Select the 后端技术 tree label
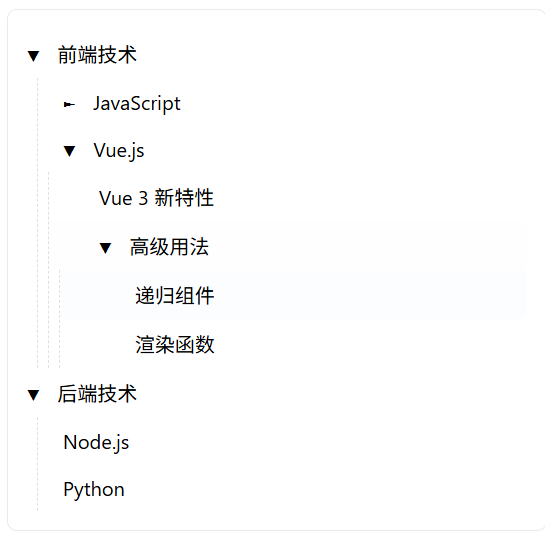The width and height of the screenshot is (545, 536). coord(97,394)
